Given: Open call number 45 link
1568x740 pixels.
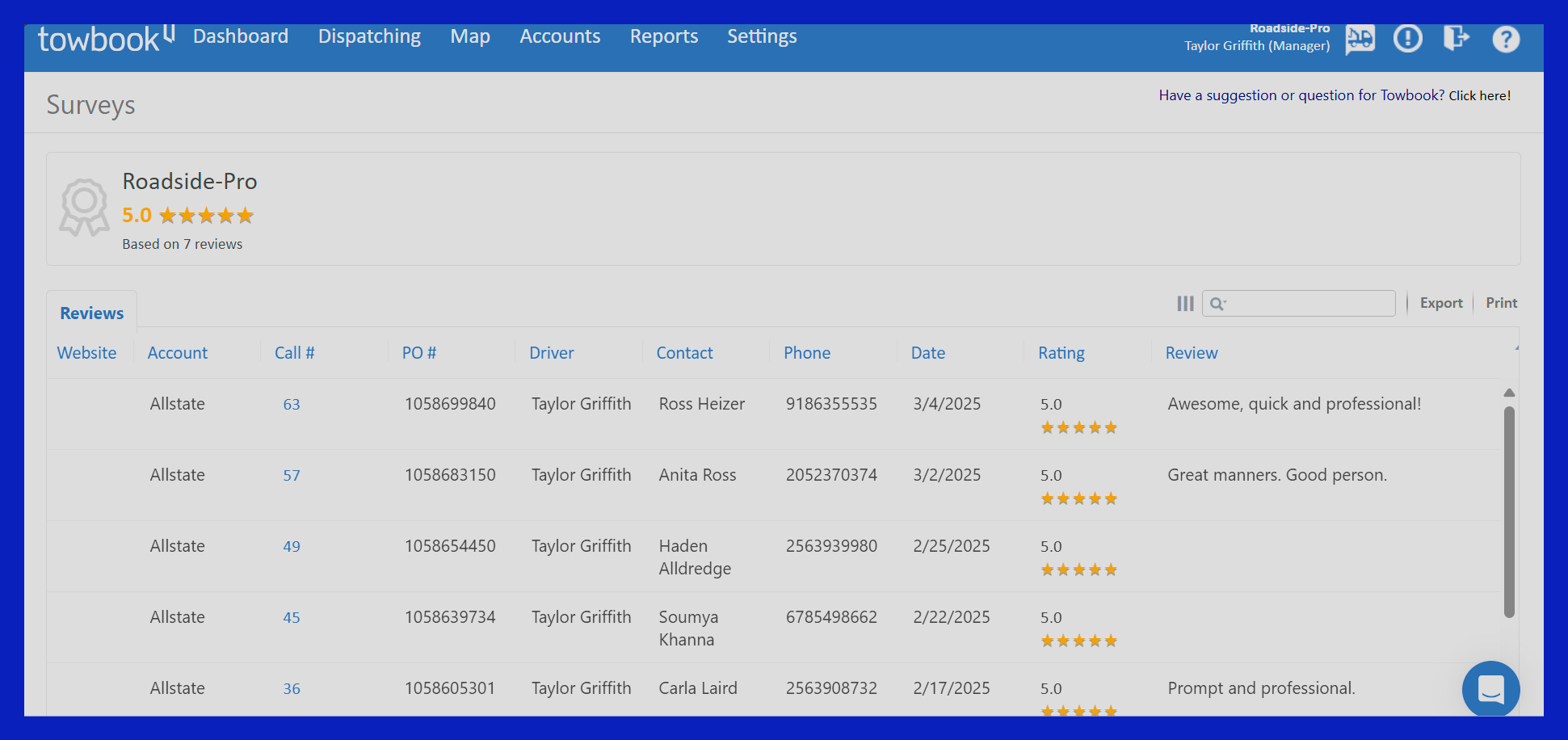Looking at the screenshot, I should click(x=291, y=618).
